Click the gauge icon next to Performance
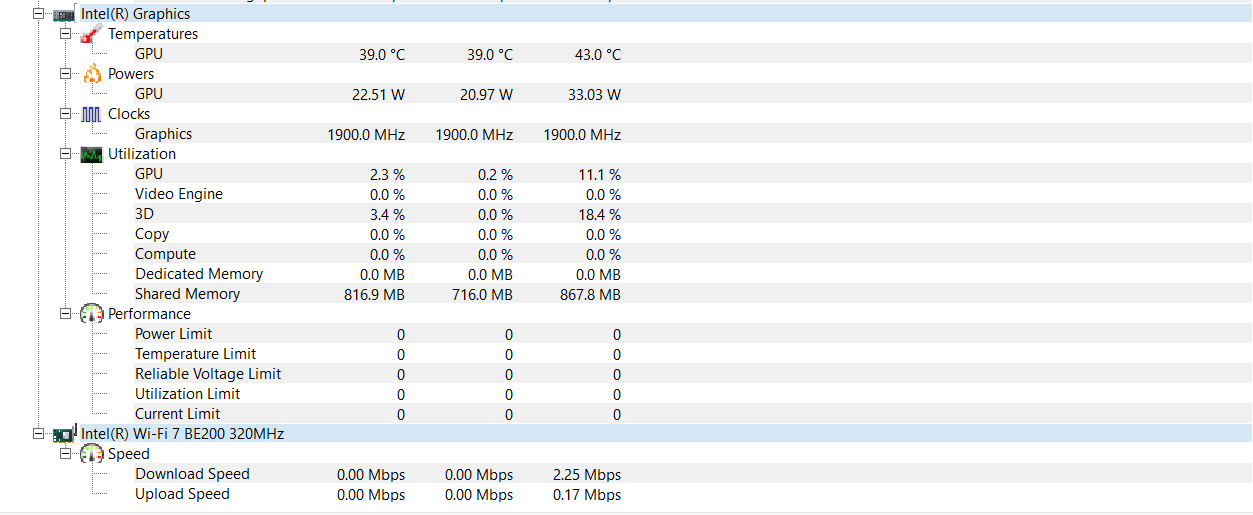This screenshot has width=1253, height=515. click(92, 314)
